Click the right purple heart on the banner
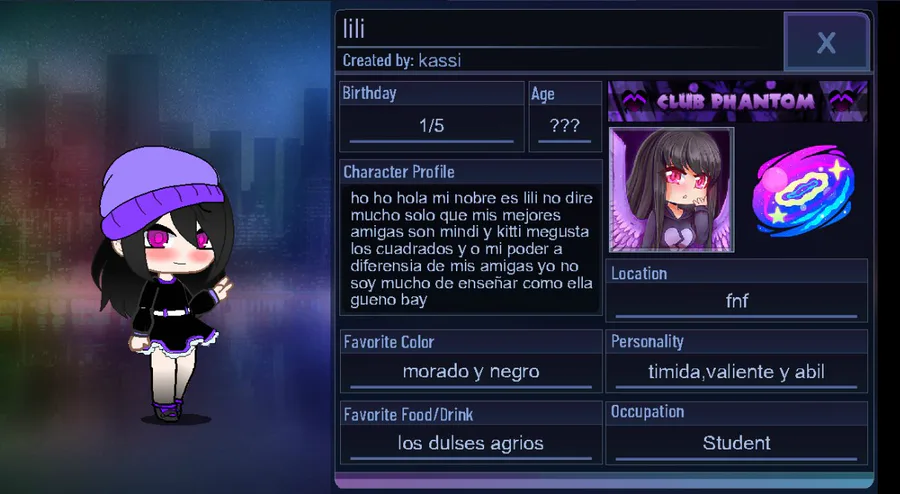Screen dimensions: 900x494 841,102
